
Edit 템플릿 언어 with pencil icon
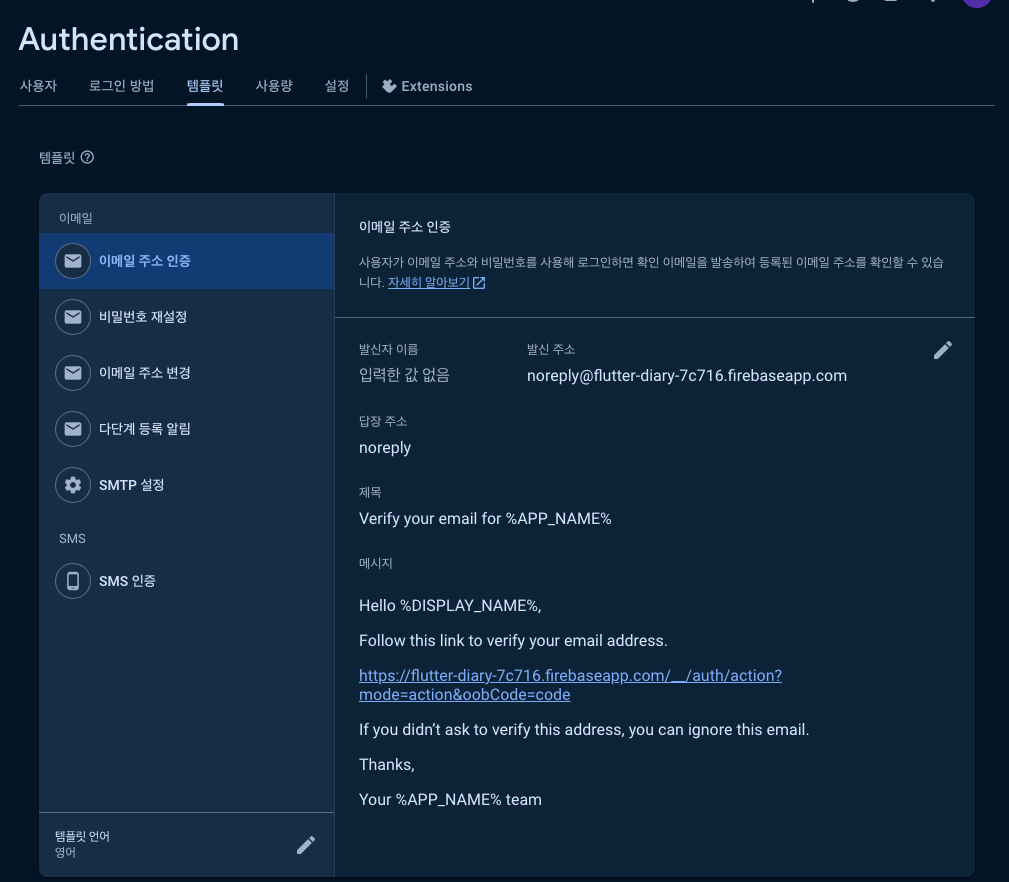(306, 845)
